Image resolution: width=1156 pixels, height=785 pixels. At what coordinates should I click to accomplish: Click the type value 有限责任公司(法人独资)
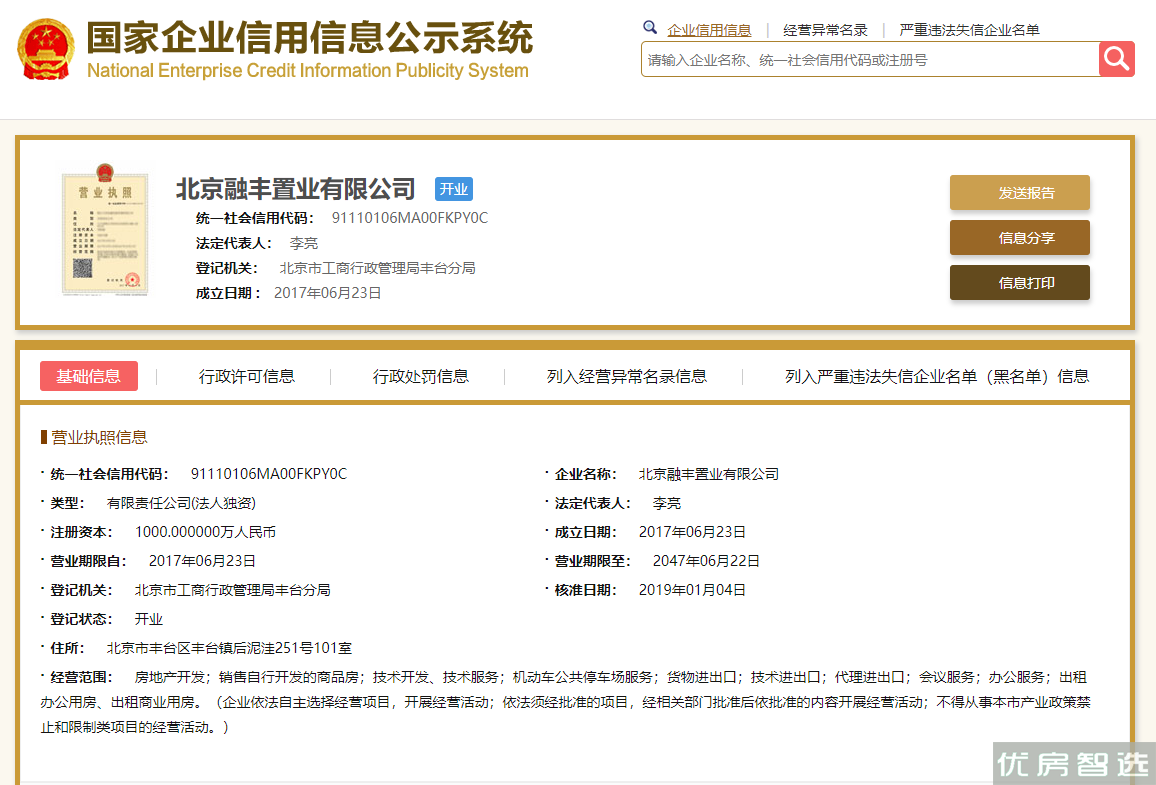coord(181,503)
